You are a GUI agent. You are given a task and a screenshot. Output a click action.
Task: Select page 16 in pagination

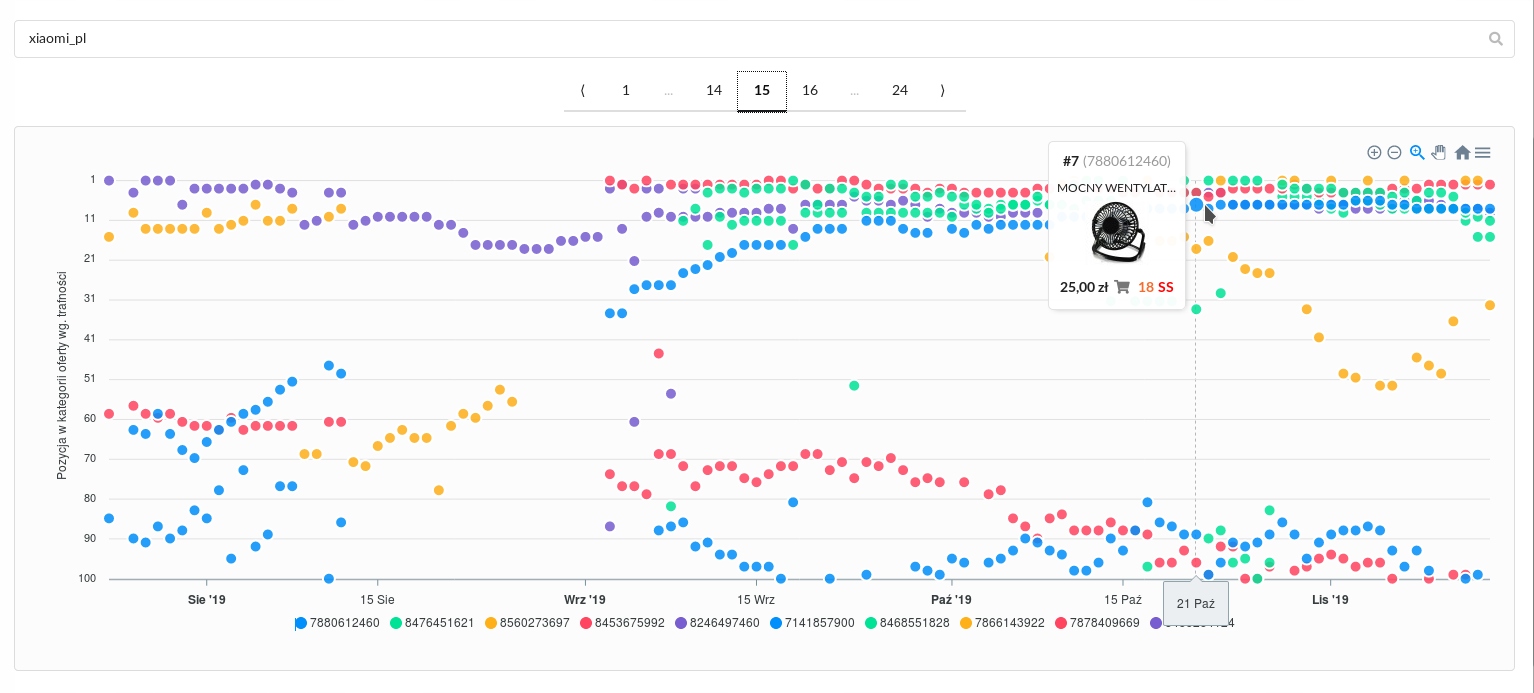click(810, 90)
